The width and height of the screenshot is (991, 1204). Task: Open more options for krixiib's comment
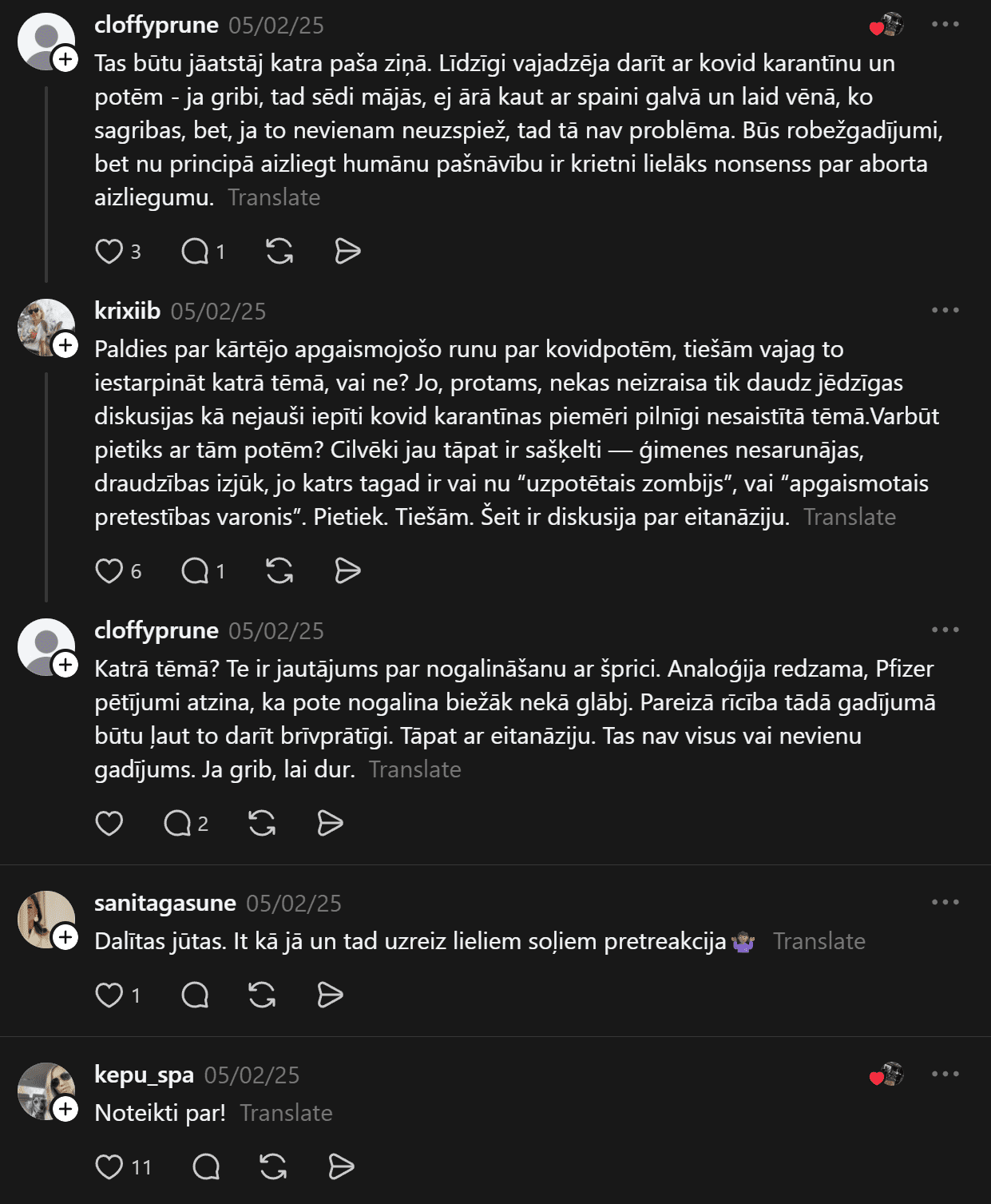945,310
